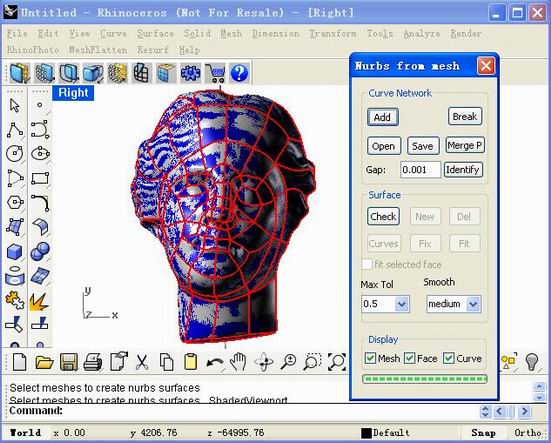This screenshot has width=551, height=443.
Task: Pick the arc tool
Action: click(15, 178)
